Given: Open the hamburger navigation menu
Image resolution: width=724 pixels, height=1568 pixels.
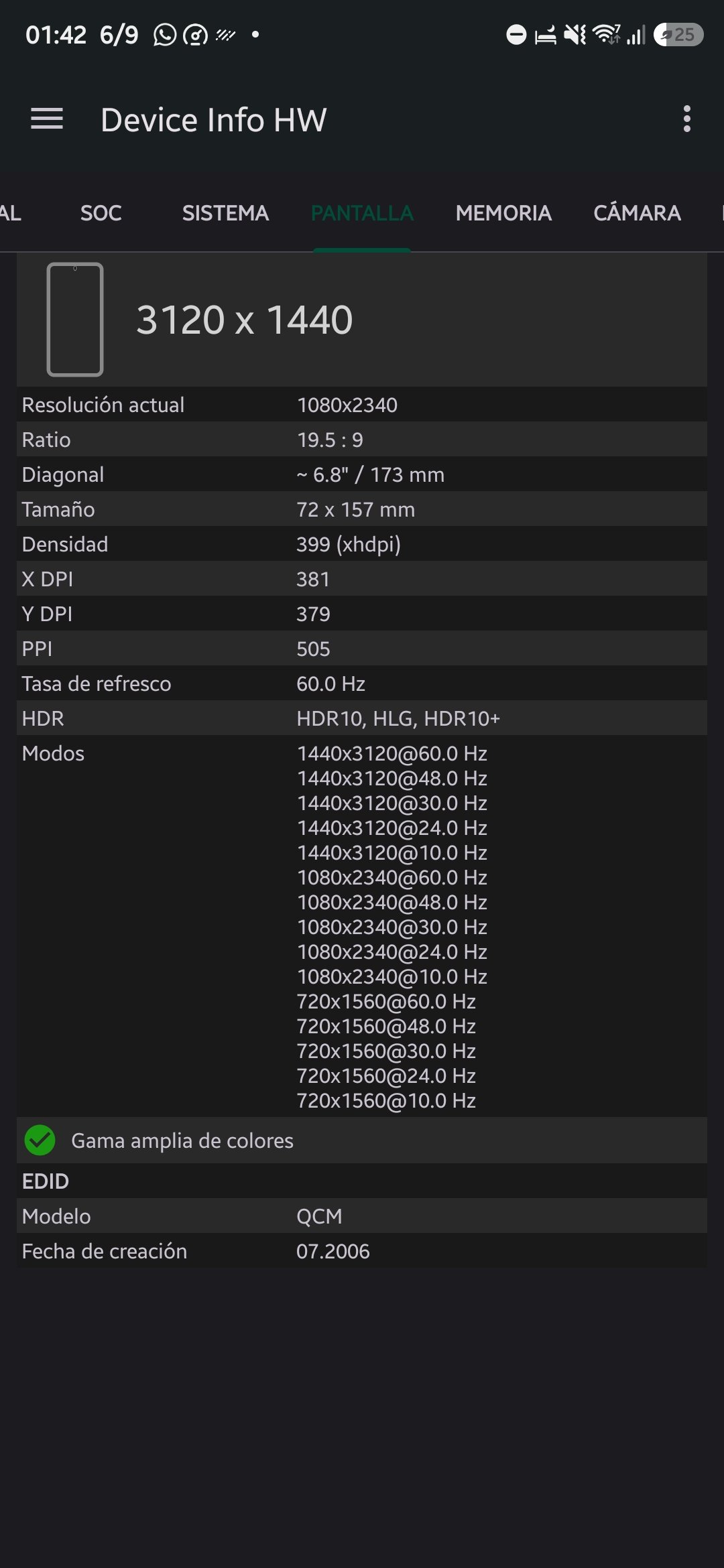Looking at the screenshot, I should point(47,119).
